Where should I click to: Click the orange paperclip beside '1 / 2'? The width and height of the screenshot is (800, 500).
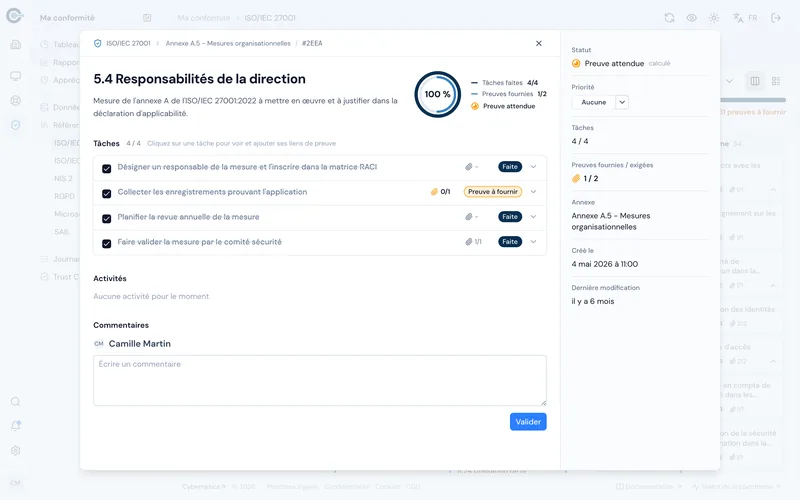[576, 179]
